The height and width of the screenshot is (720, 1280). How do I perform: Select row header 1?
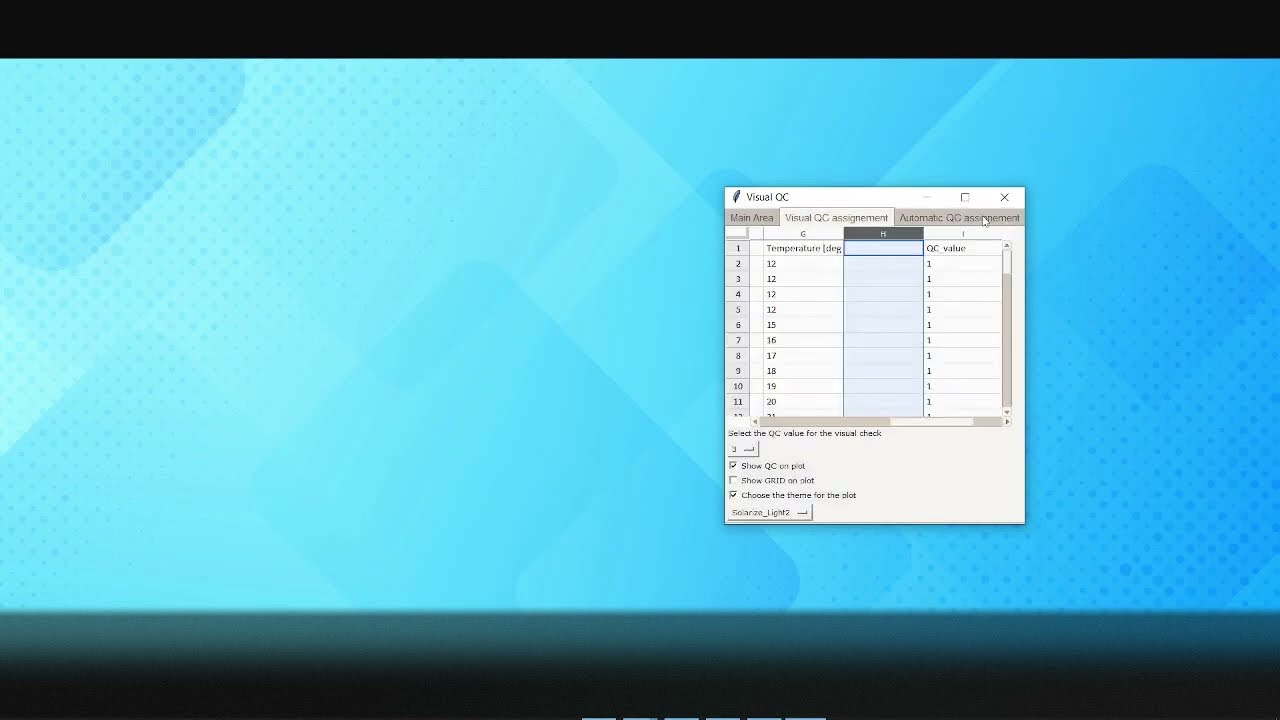pos(738,248)
